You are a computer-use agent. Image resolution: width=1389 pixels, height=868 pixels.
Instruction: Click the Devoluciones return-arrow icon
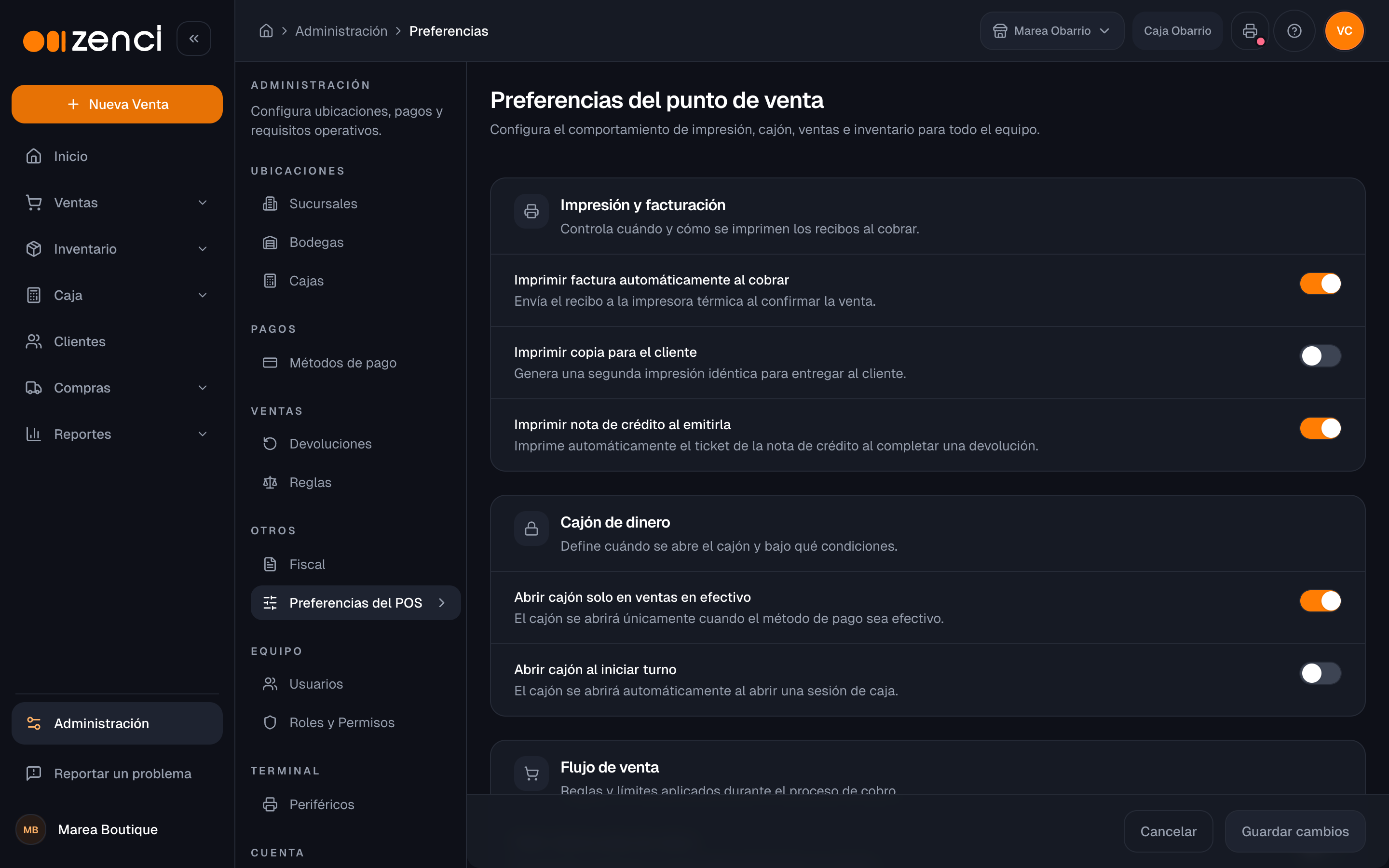click(270, 444)
